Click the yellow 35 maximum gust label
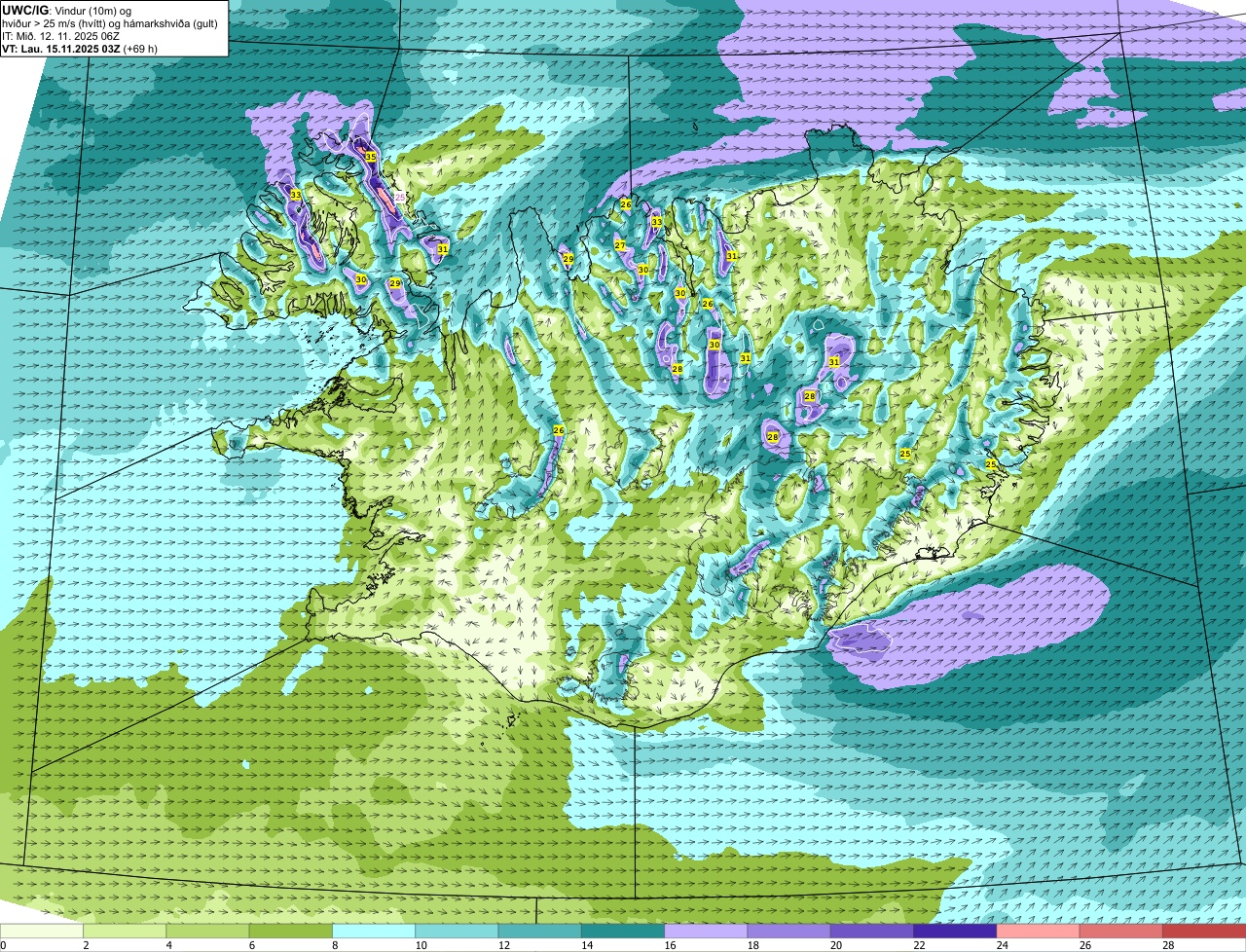The height and width of the screenshot is (952, 1246). (x=371, y=156)
